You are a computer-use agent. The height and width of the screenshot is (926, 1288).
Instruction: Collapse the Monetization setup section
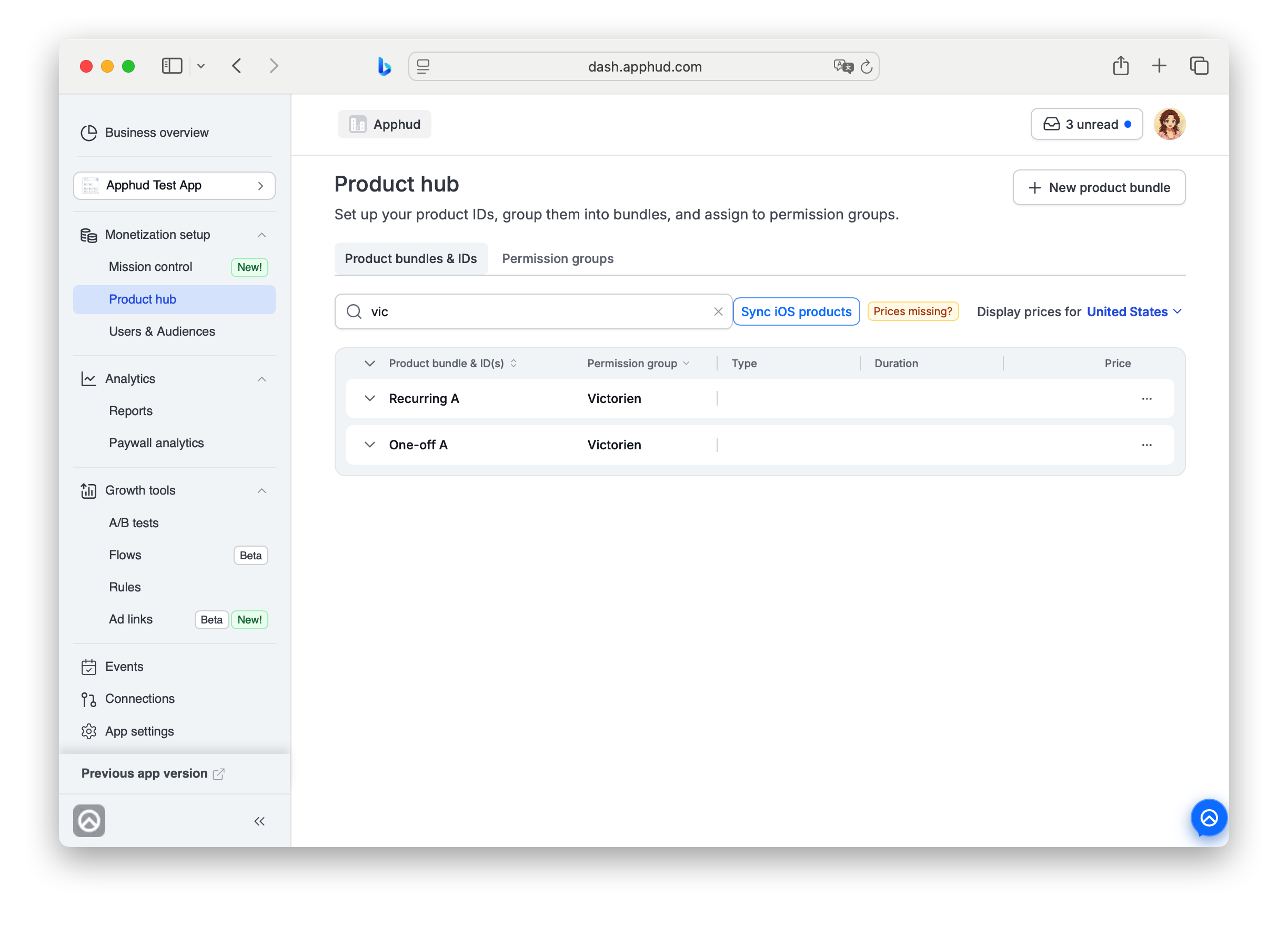tap(262, 235)
